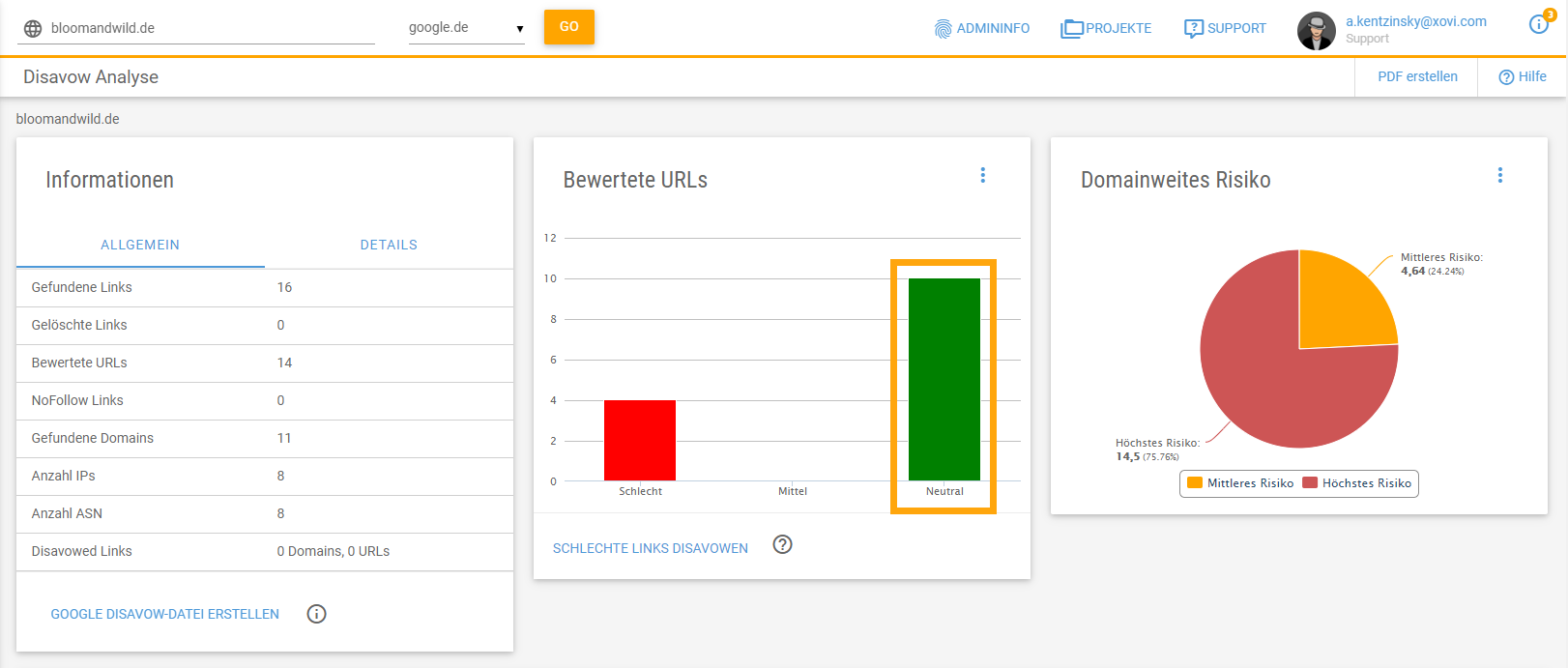This screenshot has height=668, width=1568.
Task: Click the info icon next to Google Disavow-Datei Erstellen
Action: pos(316,614)
